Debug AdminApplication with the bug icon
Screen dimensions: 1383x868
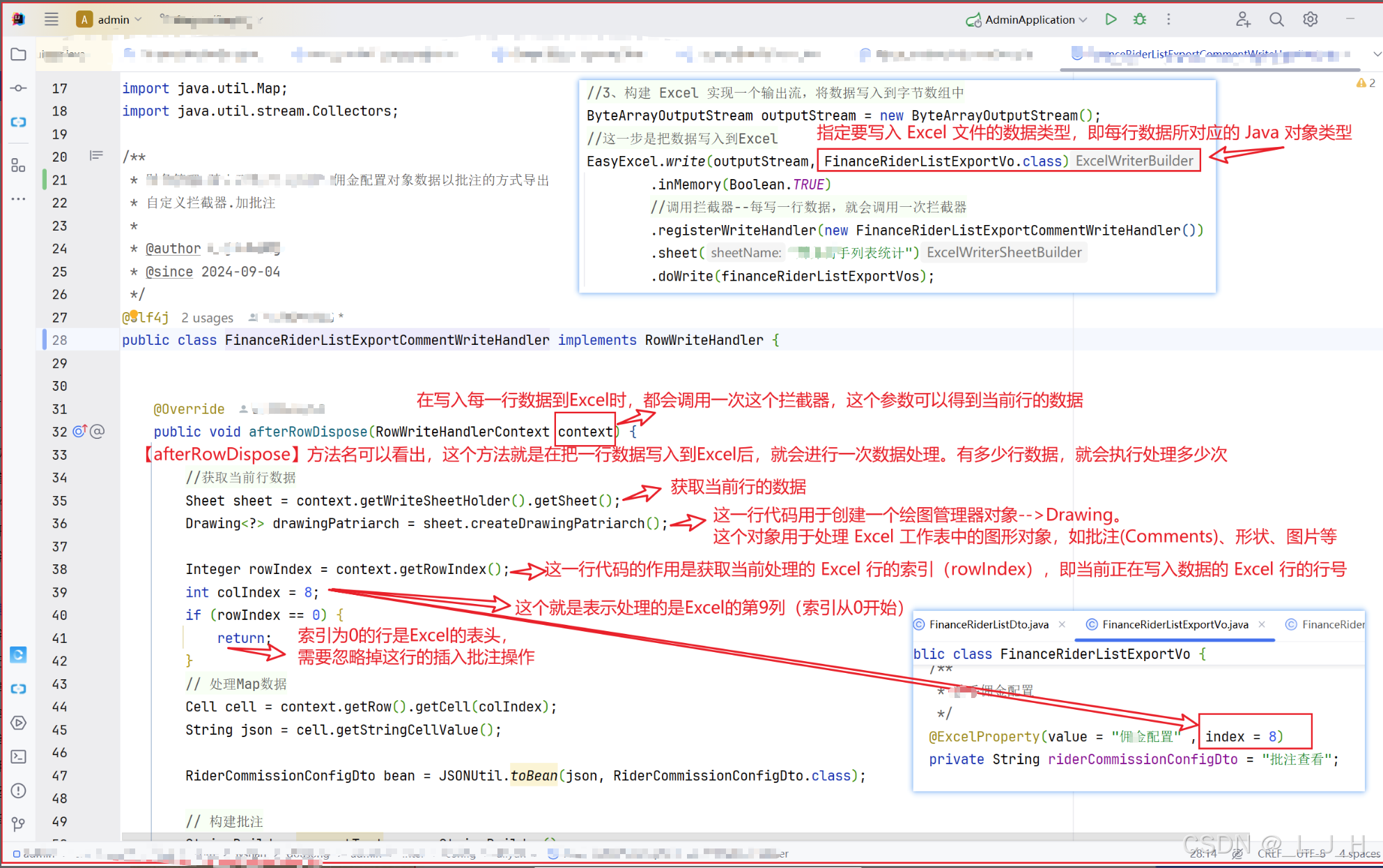(x=1140, y=20)
